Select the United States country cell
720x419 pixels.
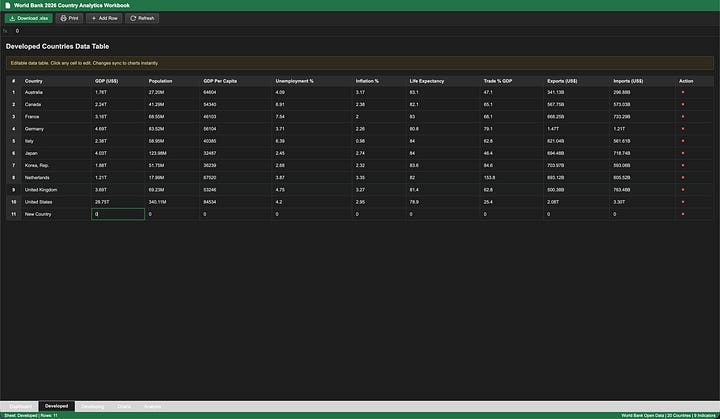56,202
